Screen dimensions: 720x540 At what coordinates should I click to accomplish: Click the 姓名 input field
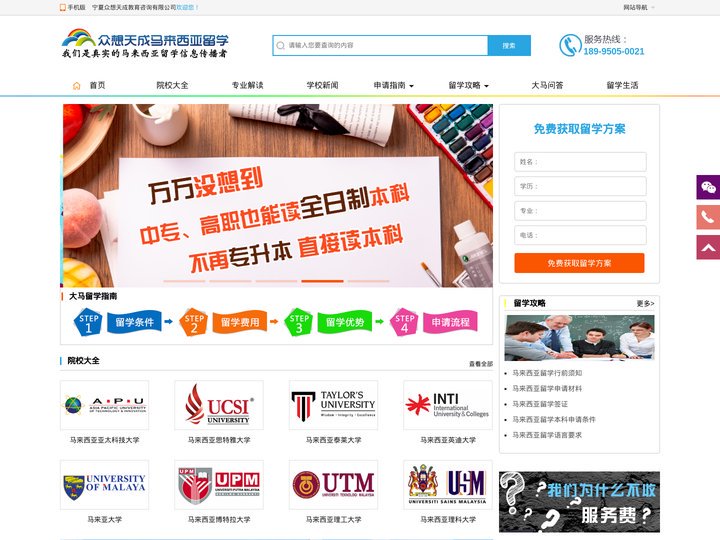click(580, 162)
